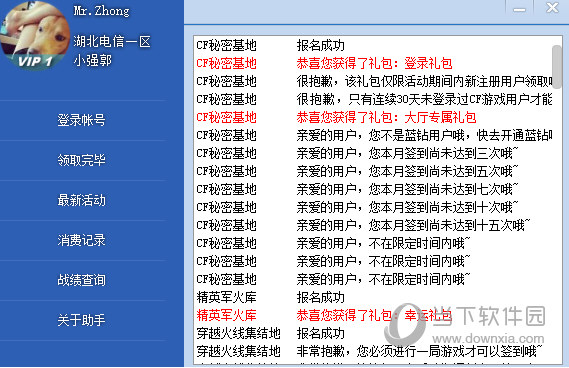Image resolution: width=569 pixels, height=368 pixels.
Task: Select the 必须进行一局游戏才可以签到 row
Action: (x=374, y=351)
